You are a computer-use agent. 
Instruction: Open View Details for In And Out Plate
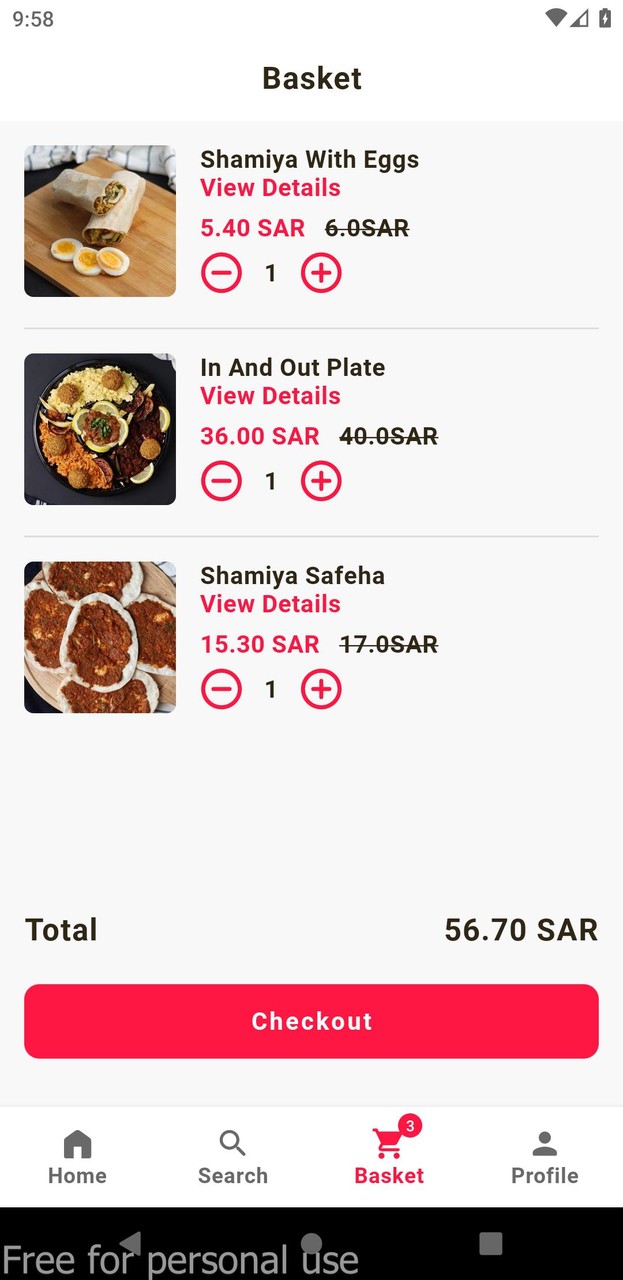pyautogui.click(x=270, y=395)
